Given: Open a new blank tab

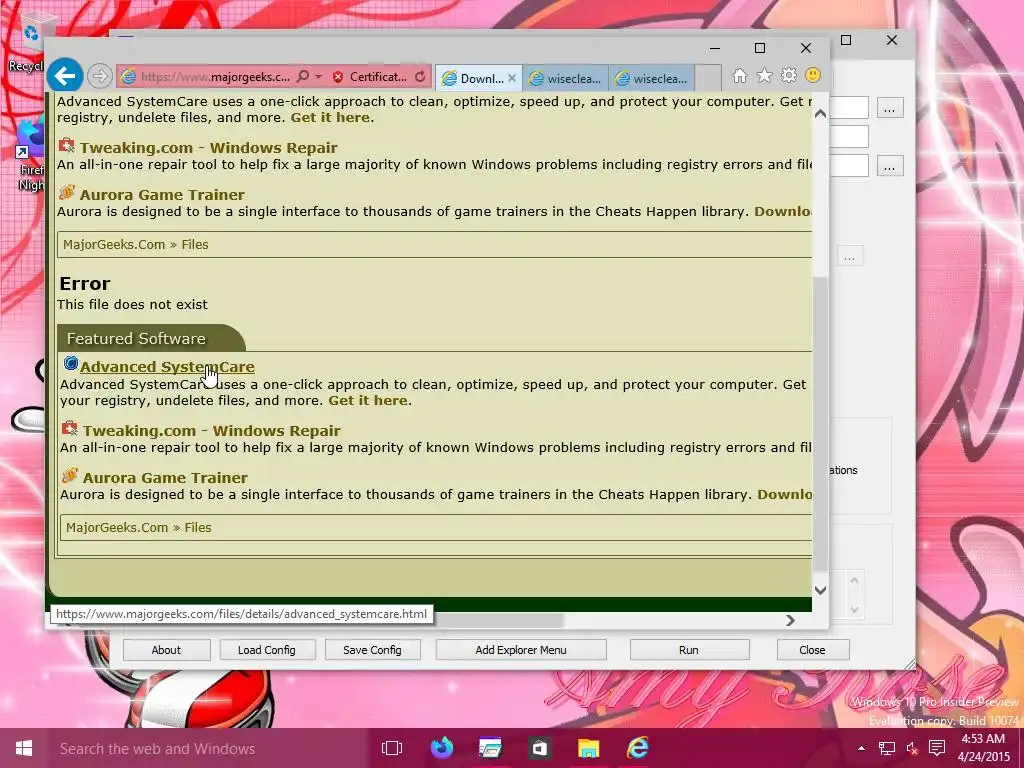Looking at the screenshot, I should (x=709, y=78).
